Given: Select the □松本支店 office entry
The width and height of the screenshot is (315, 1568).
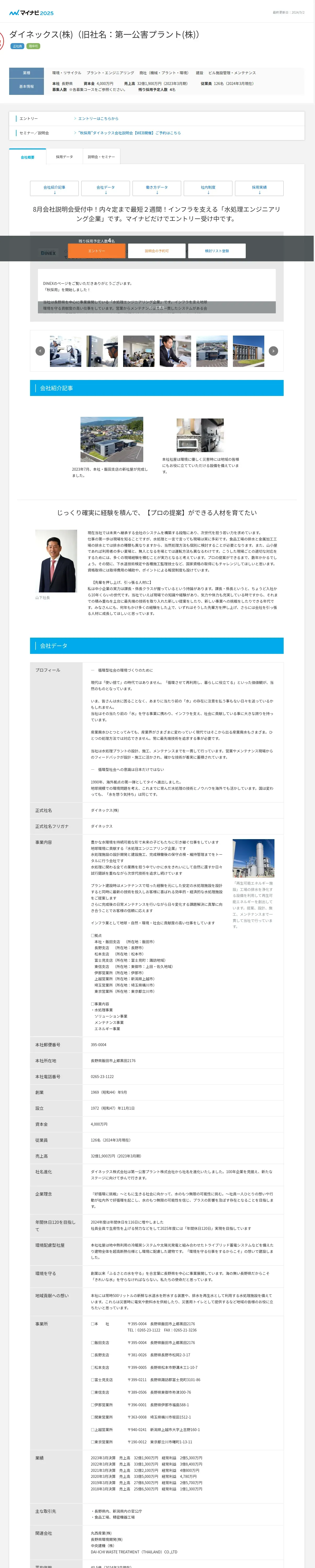Looking at the screenshot, I should pyautogui.click(x=100, y=1367).
